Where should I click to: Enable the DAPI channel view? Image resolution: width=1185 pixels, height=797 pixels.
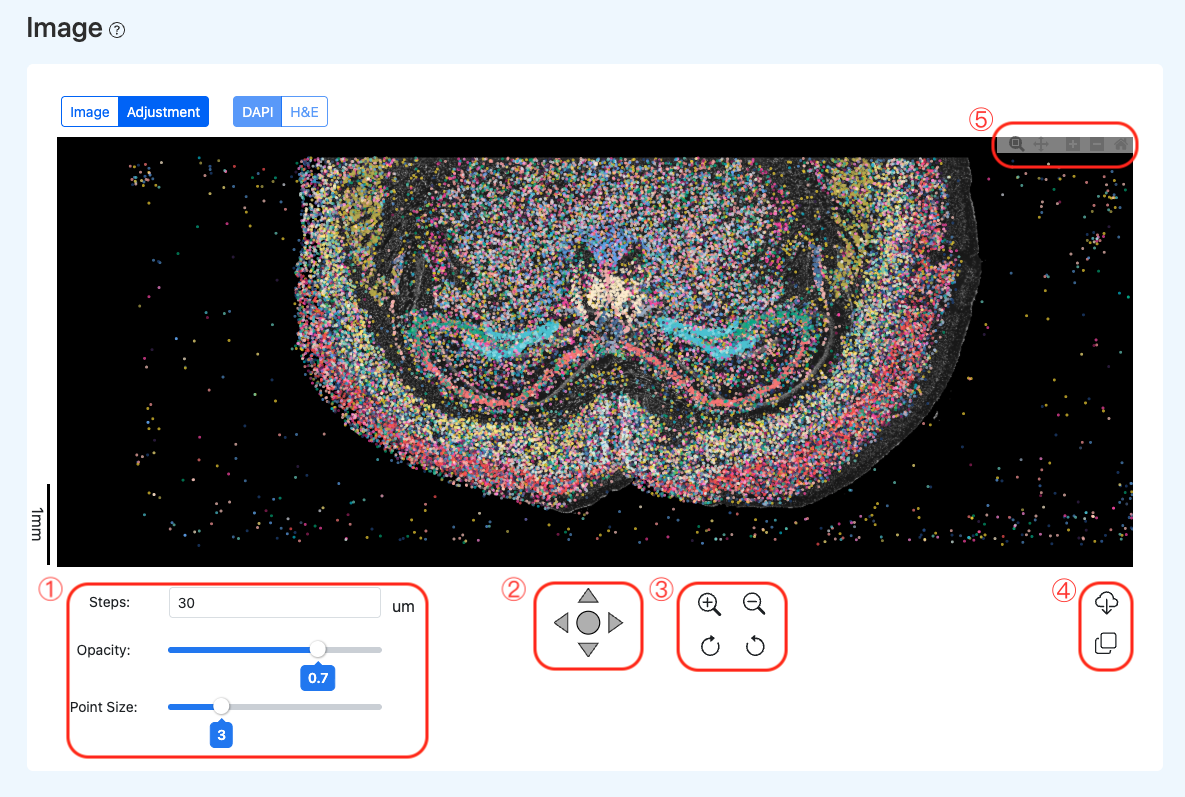point(256,111)
